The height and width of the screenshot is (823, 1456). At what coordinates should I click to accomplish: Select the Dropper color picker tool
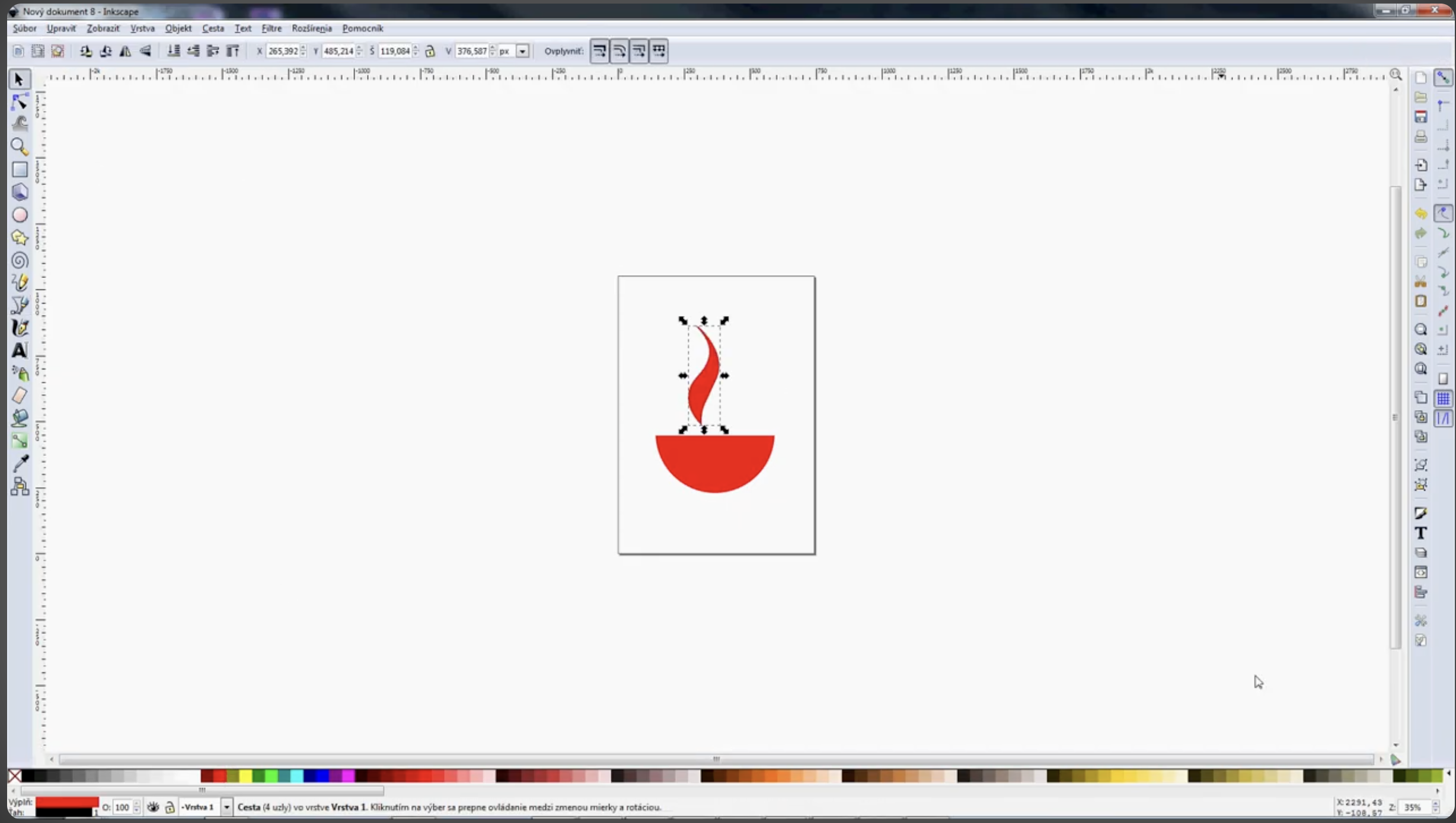tap(20, 463)
